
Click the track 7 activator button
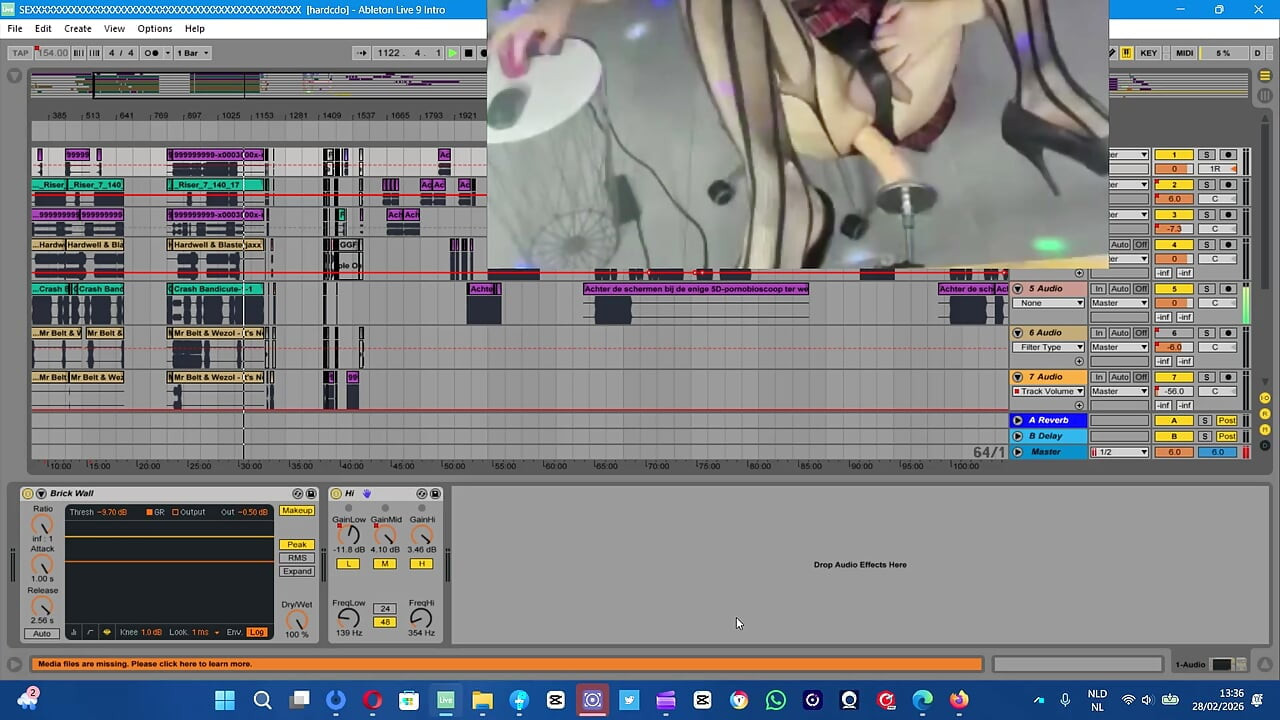point(1174,377)
